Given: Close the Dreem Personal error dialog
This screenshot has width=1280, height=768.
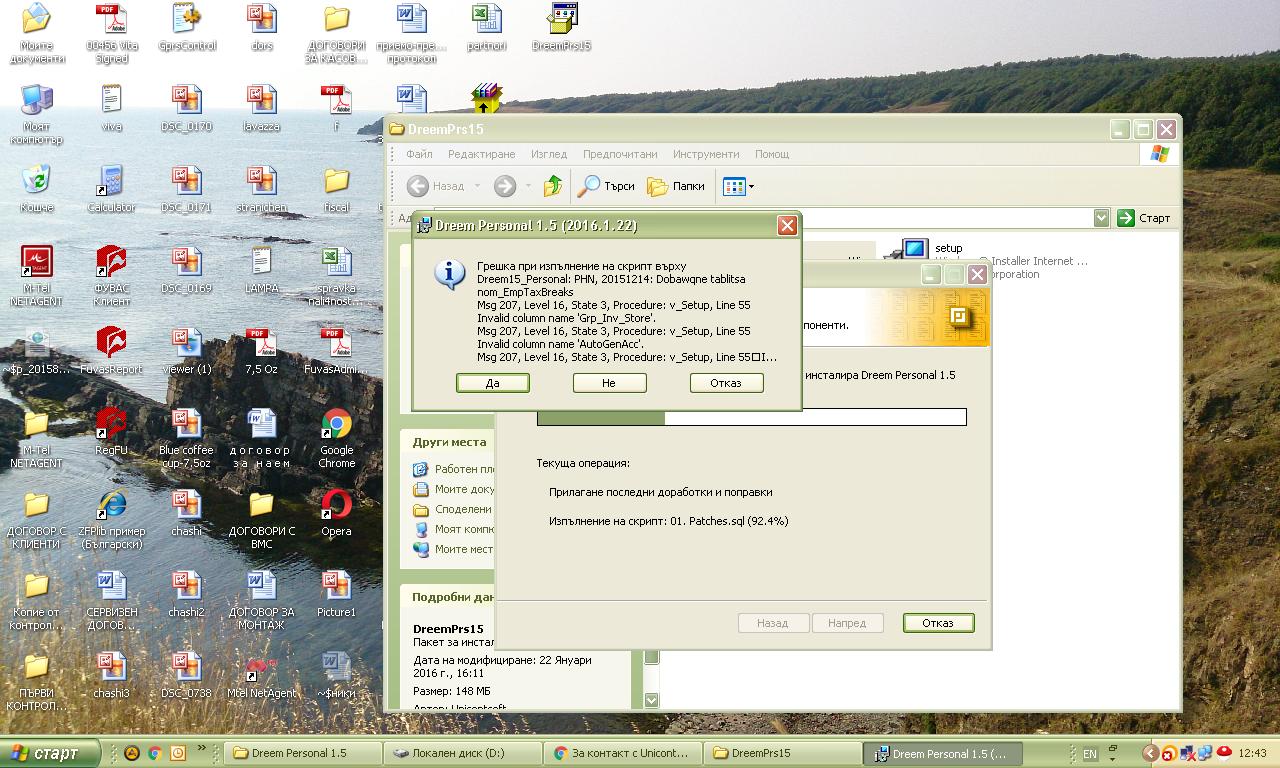Looking at the screenshot, I should click(x=787, y=226).
